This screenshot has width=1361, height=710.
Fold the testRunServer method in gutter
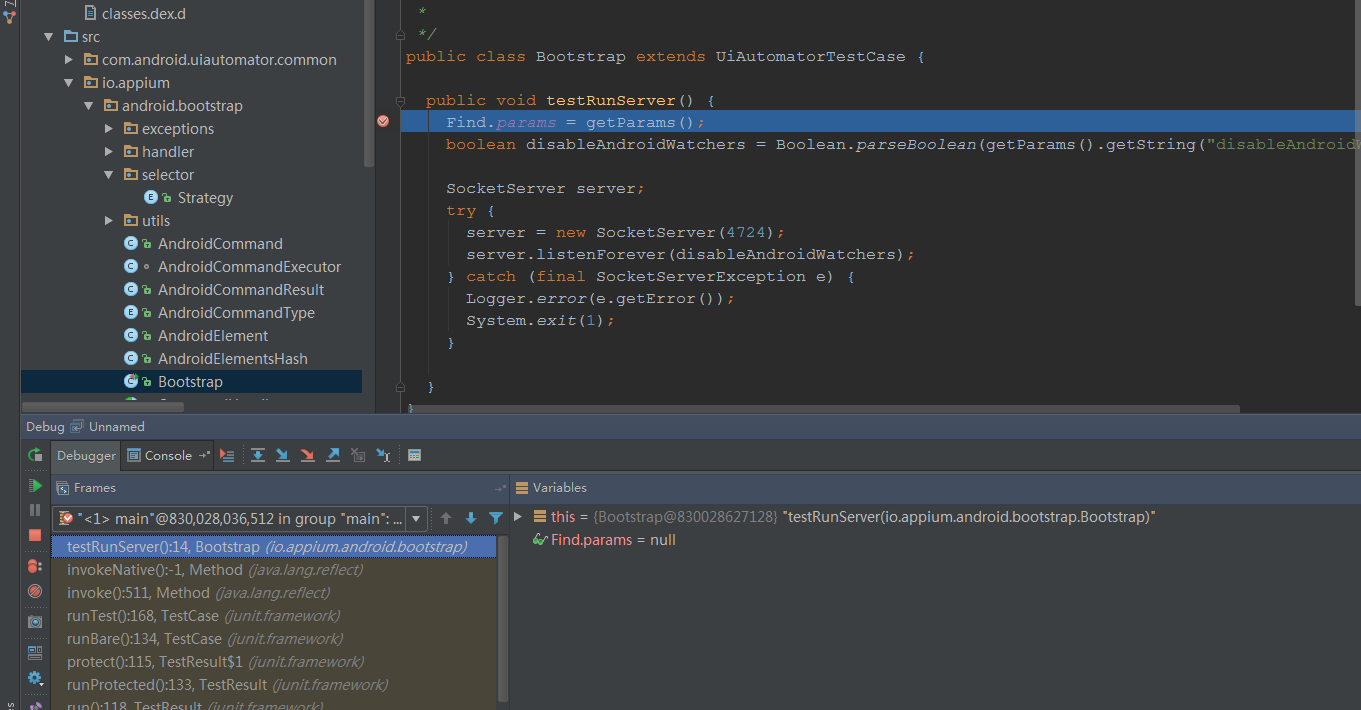click(x=400, y=101)
